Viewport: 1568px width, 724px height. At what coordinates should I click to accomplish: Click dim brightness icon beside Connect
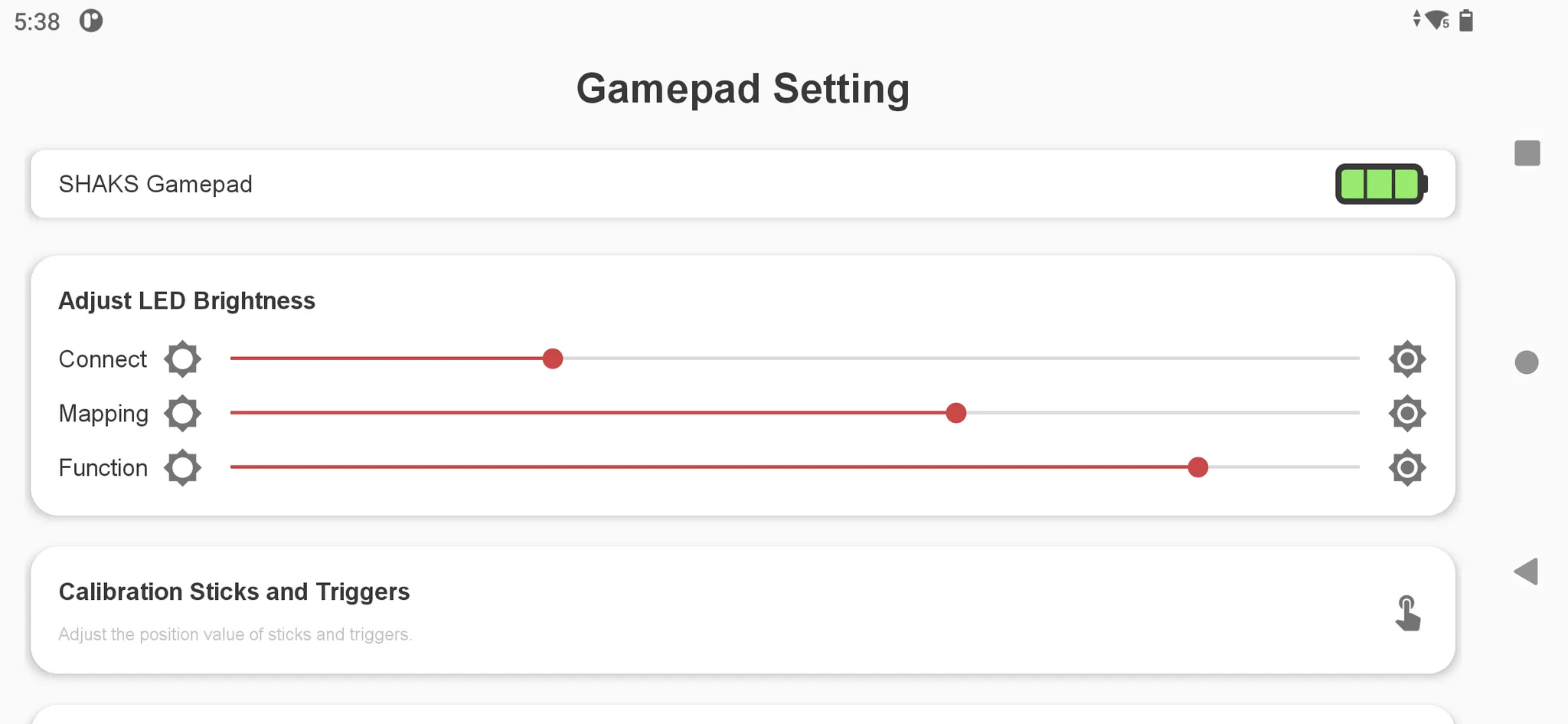(x=182, y=359)
